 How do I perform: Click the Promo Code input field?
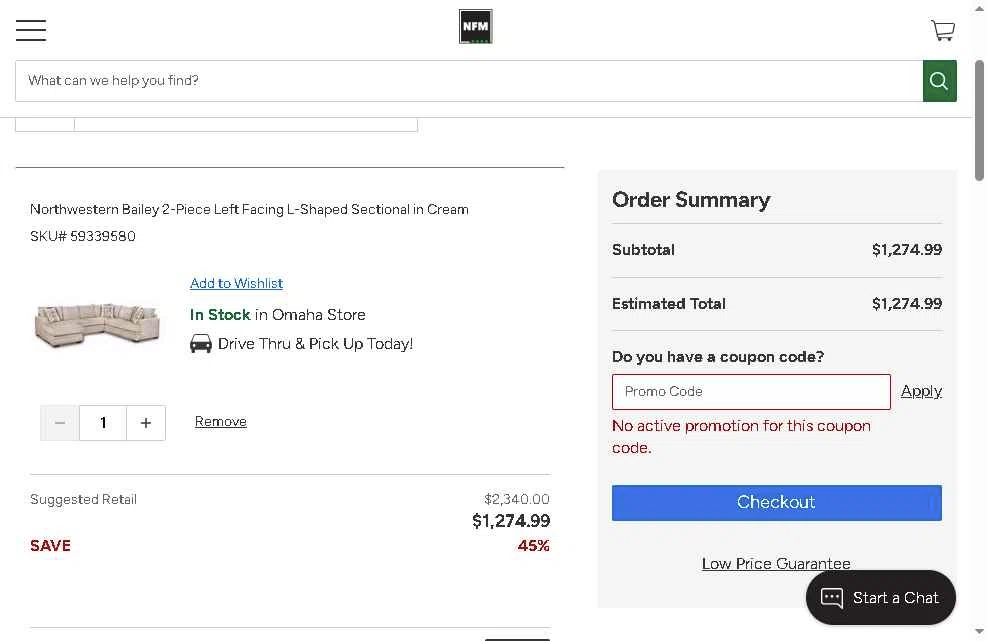tap(751, 392)
